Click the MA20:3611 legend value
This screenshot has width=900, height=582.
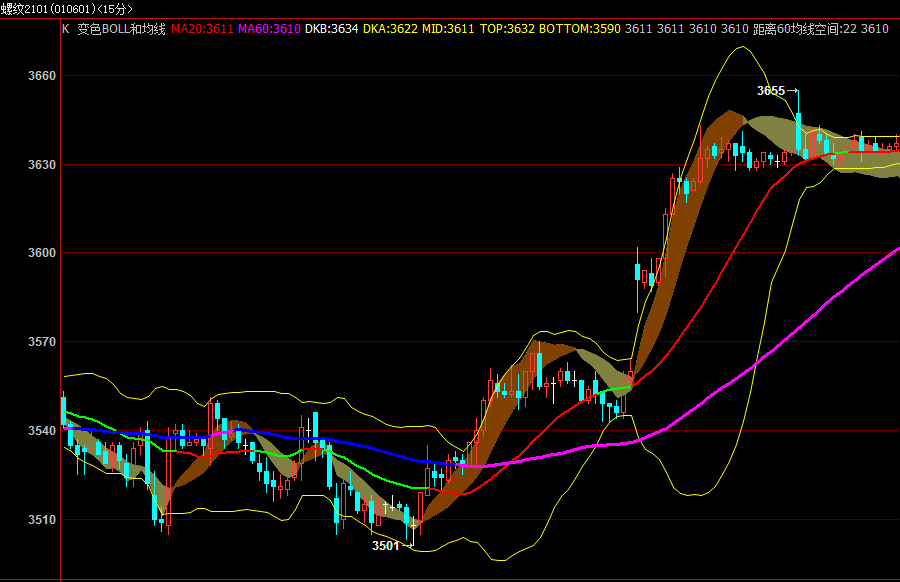pyautogui.click(x=202, y=29)
